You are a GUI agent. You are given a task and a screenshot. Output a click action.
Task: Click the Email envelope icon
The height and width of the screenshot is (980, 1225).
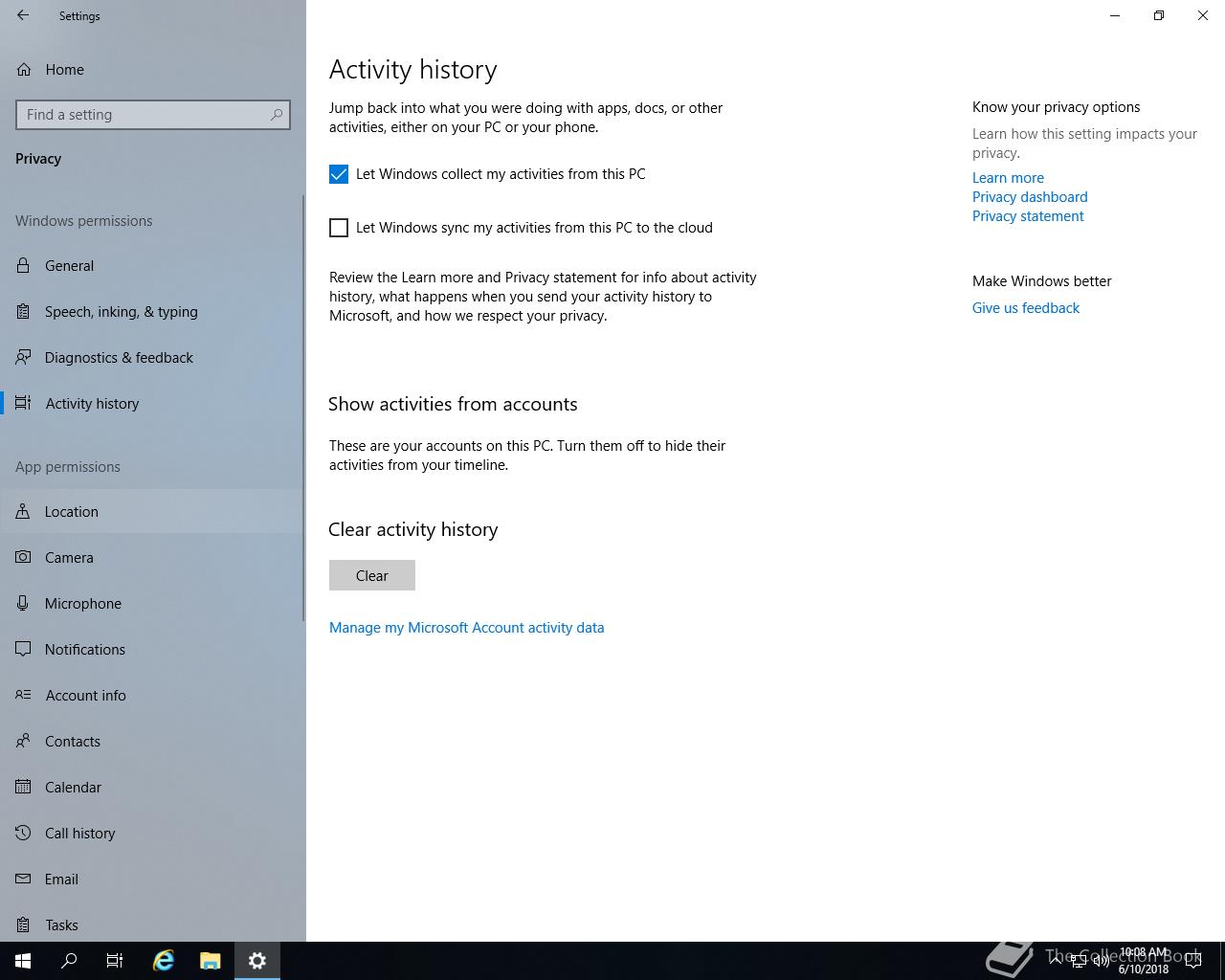point(24,880)
